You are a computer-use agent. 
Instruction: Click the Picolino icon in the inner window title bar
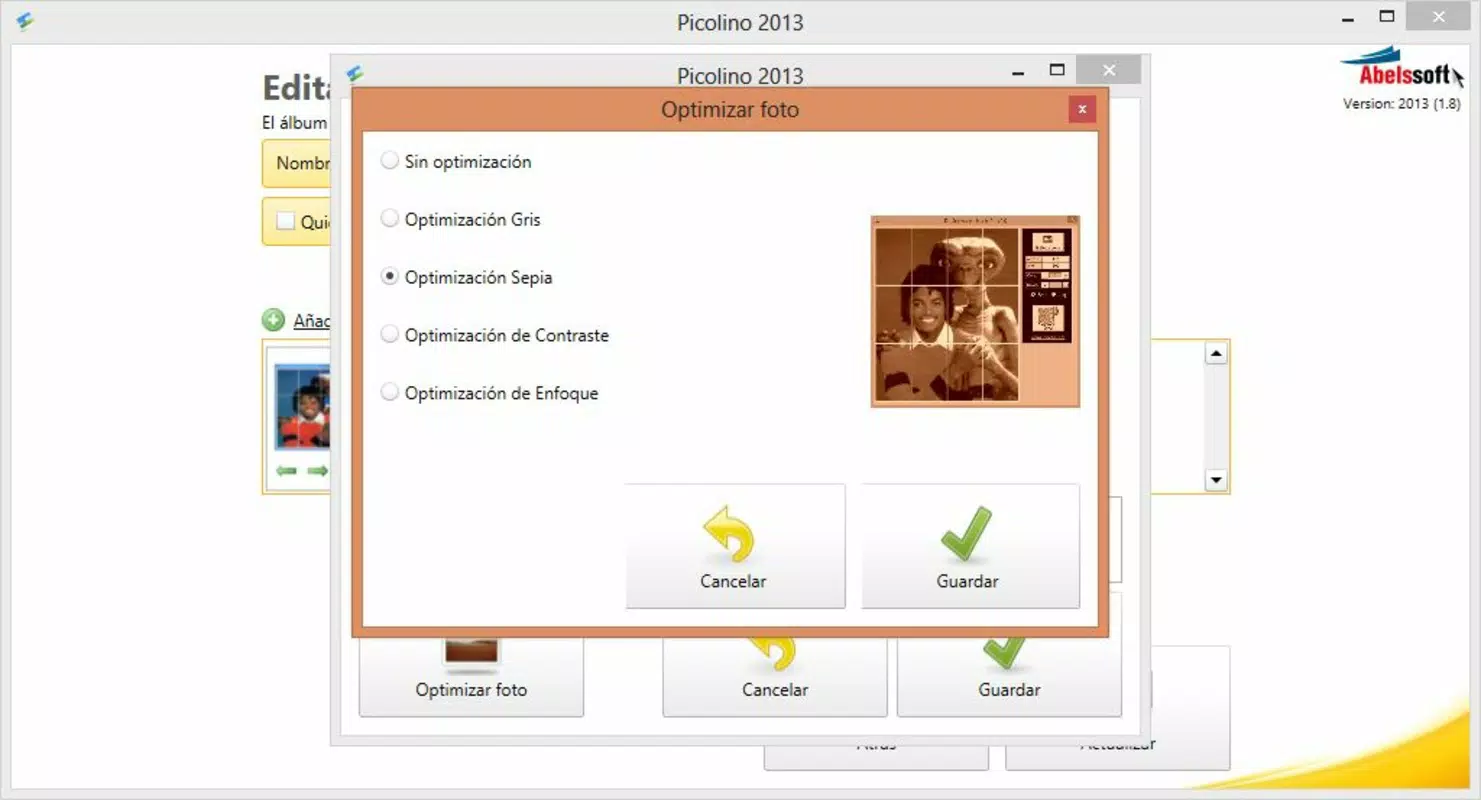click(x=355, y=74)
